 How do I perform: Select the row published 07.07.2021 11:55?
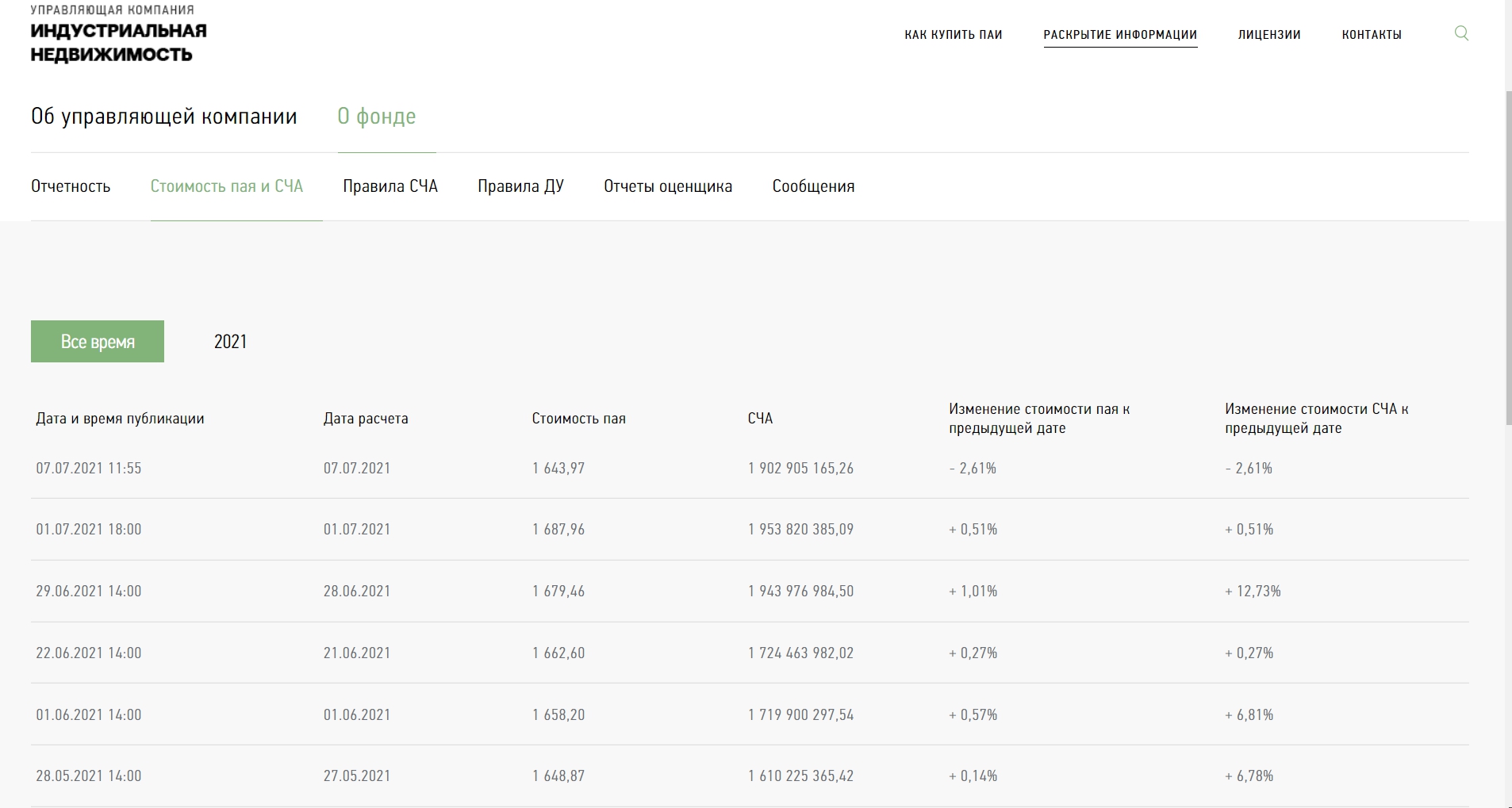click(88, 469)
